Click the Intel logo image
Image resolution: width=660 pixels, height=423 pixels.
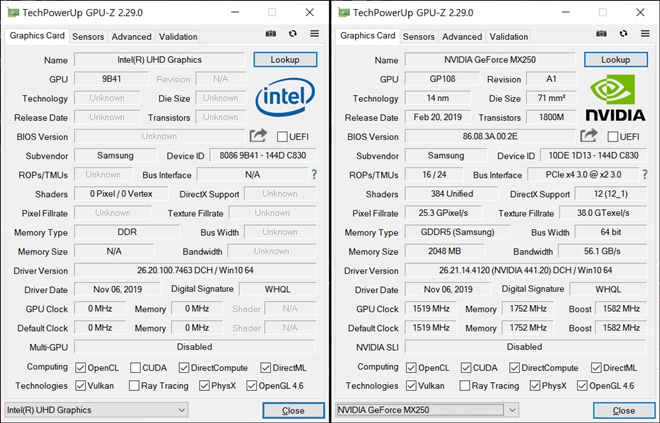click(285, 96)
